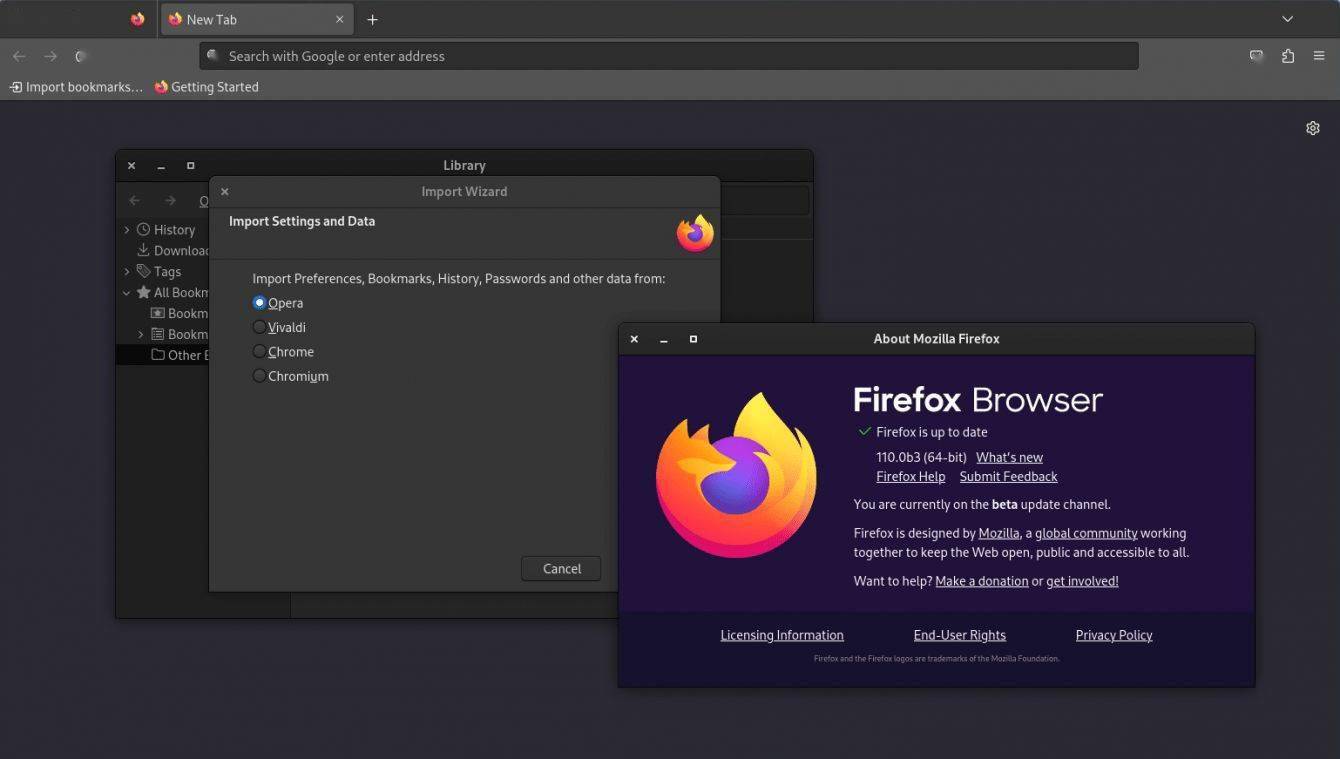This screenshot has width=1340, height=759.
Task: Click Library window forward arrow
Action: click(170, 201)
